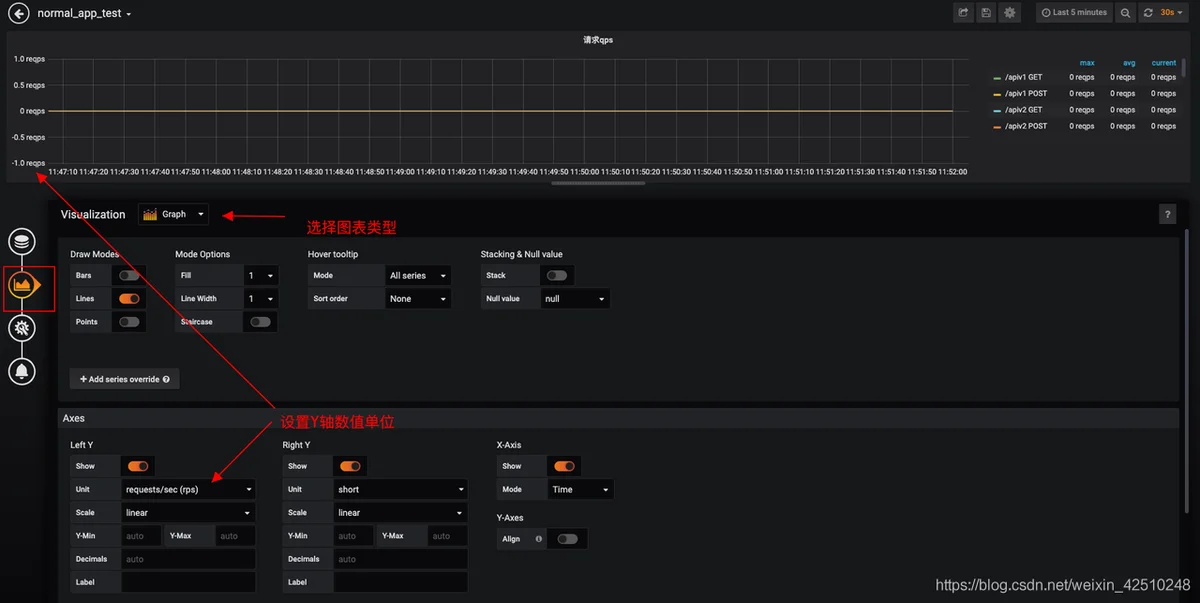1200x603 pixels.
Task: Change the hover tooltip Mode dropdown
Action: 418,275
